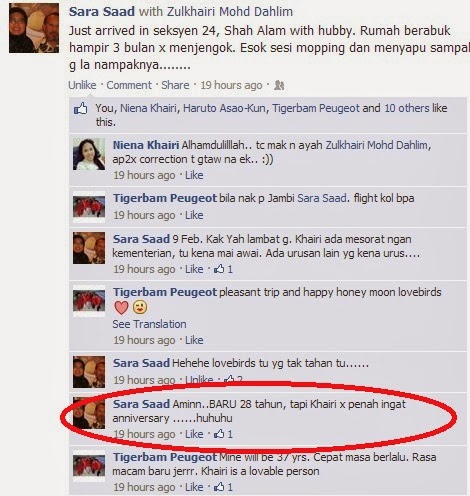Like Tigerbam Peugeot's bila nak p Jambi comment
This screenshot has height=496, width=470.
(x=194, y=215)
